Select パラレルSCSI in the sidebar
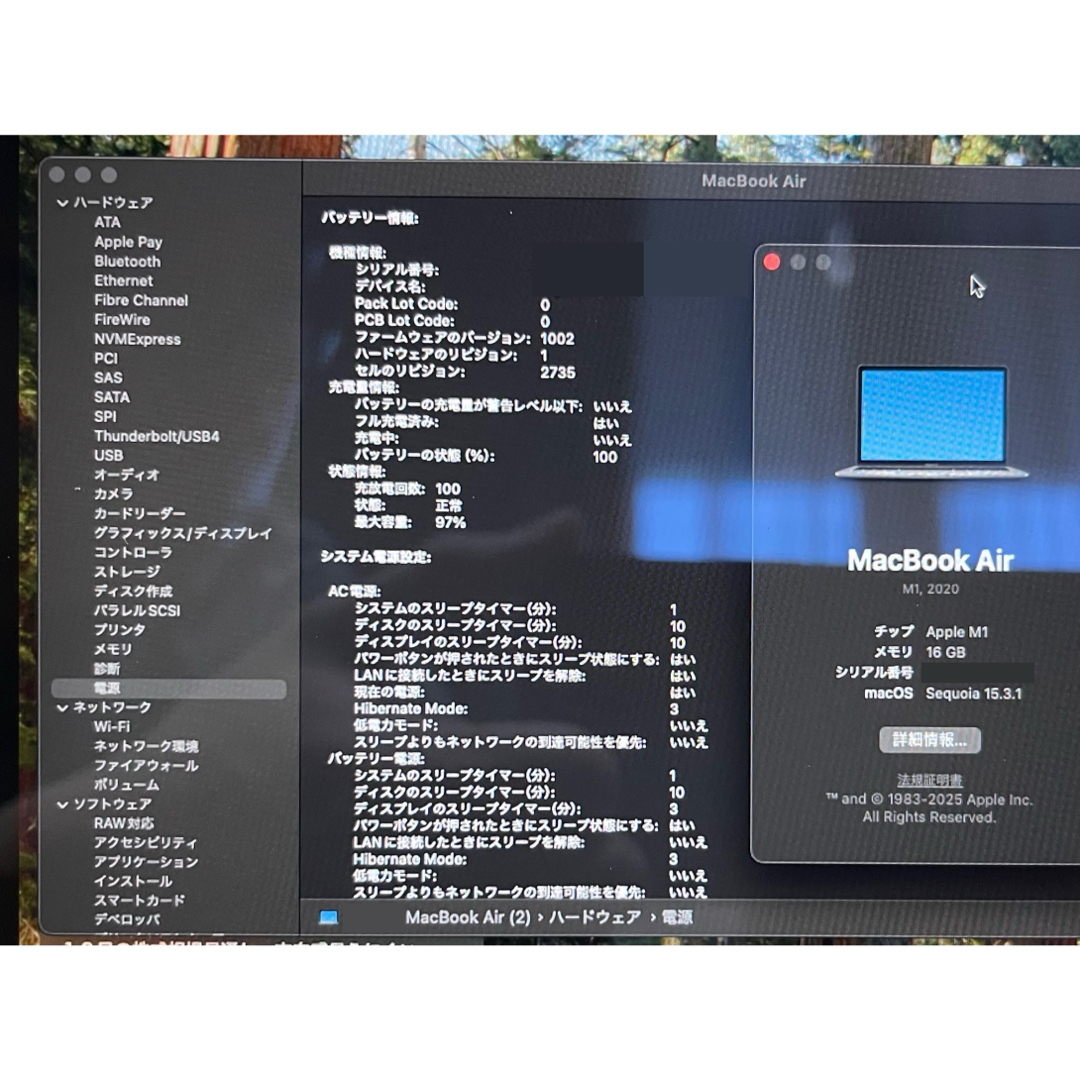Screen dimensions: 1080x1080 pos(137,611)
